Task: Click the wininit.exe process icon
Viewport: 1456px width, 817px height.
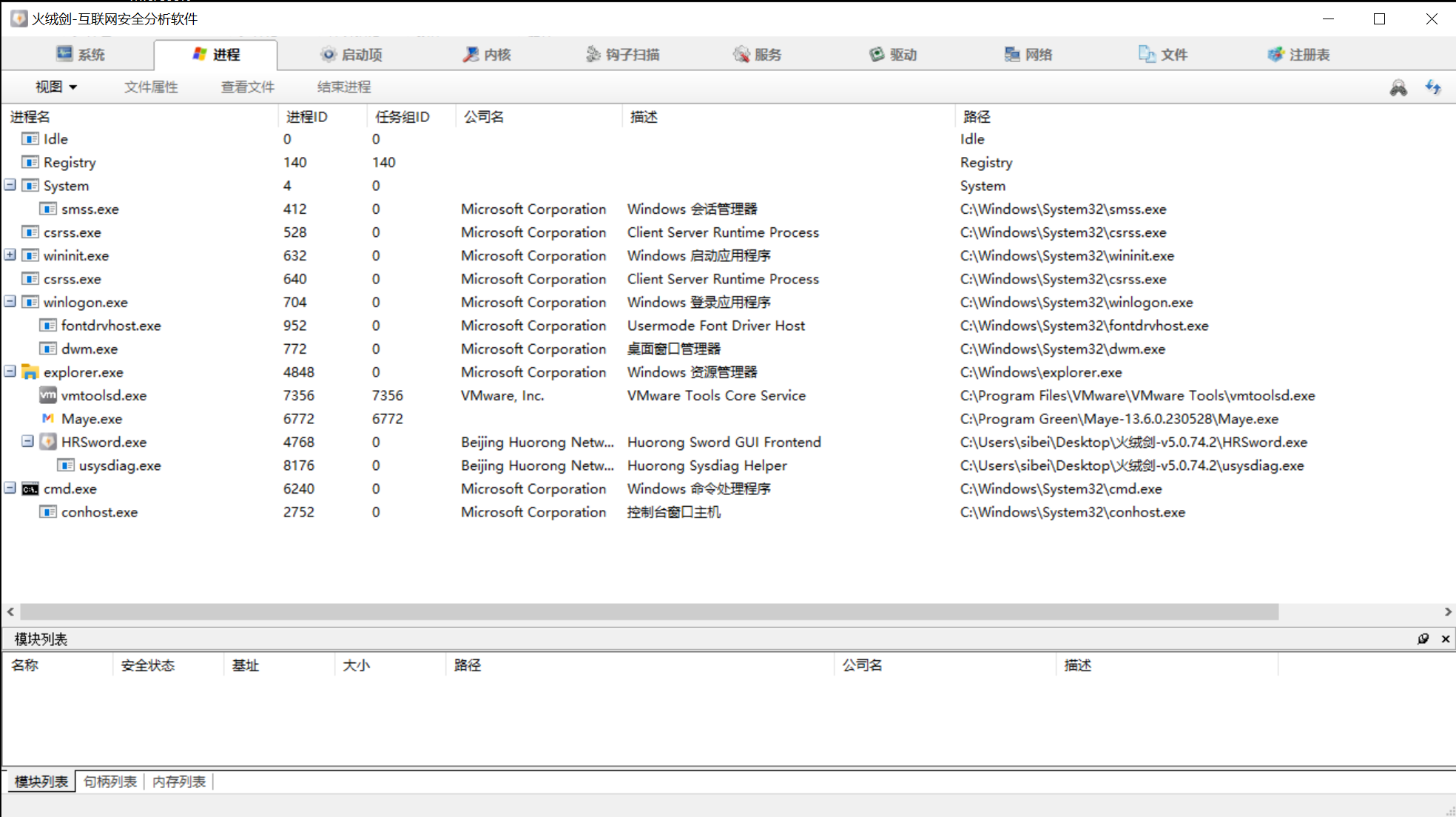Action: [30, 255]
